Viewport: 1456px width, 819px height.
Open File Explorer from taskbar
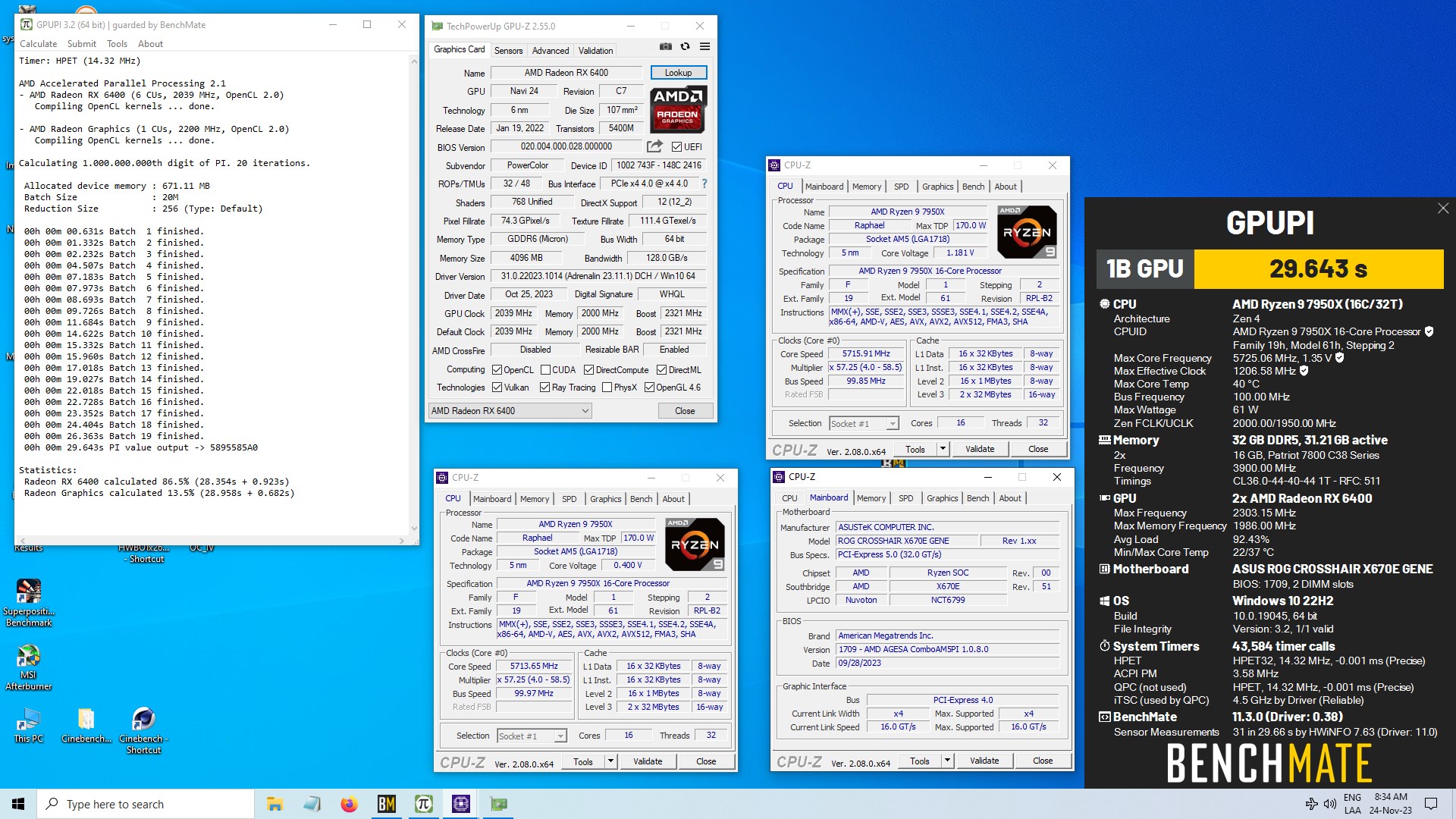275,804
